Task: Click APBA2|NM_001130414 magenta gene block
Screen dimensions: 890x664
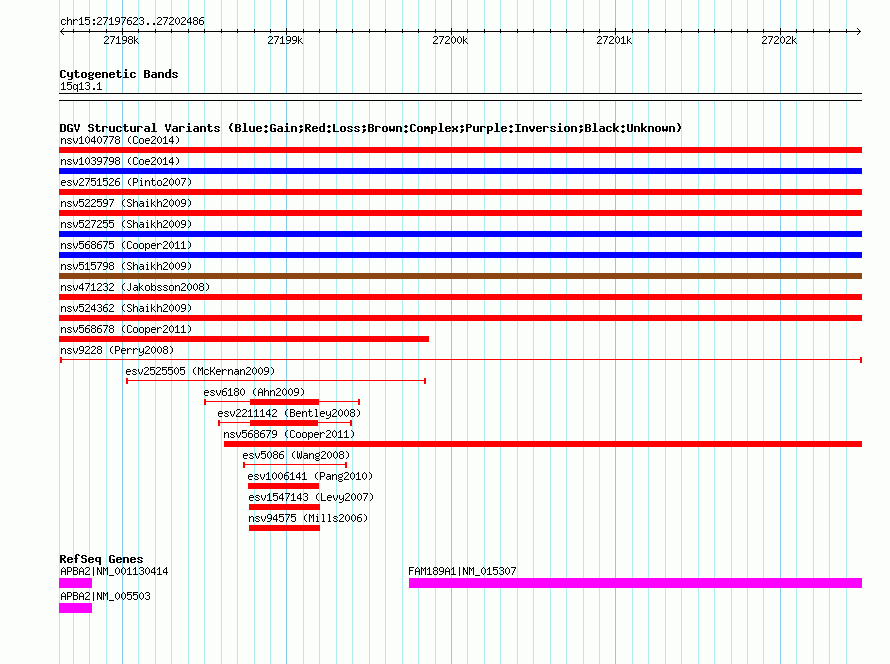Action: [x=75, y=583]
